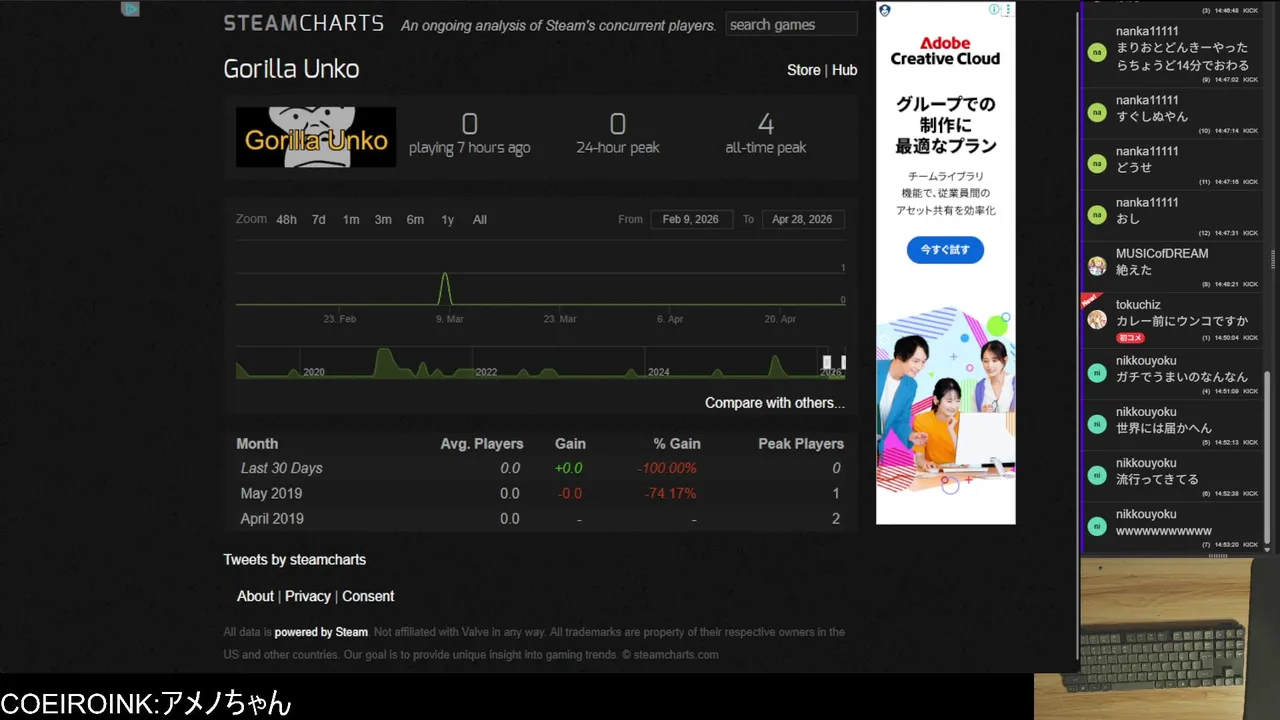
Task: Open the Consent footer link
Action: point(368,596)
